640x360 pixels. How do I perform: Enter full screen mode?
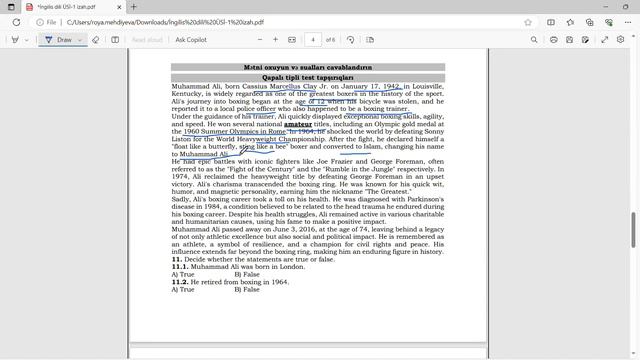click(604, 40)
